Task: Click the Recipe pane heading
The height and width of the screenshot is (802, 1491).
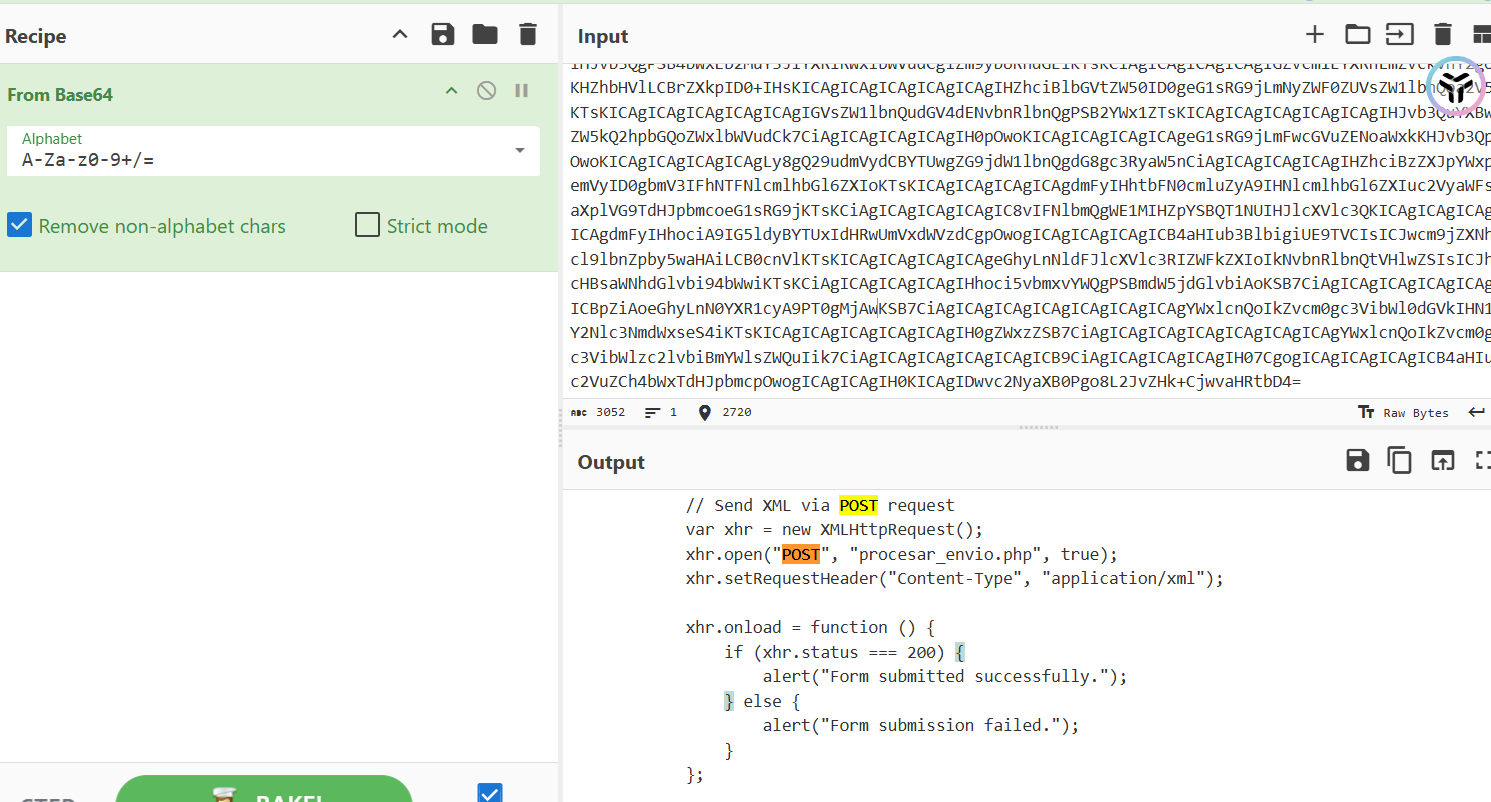Action: [x=36, y=36]
